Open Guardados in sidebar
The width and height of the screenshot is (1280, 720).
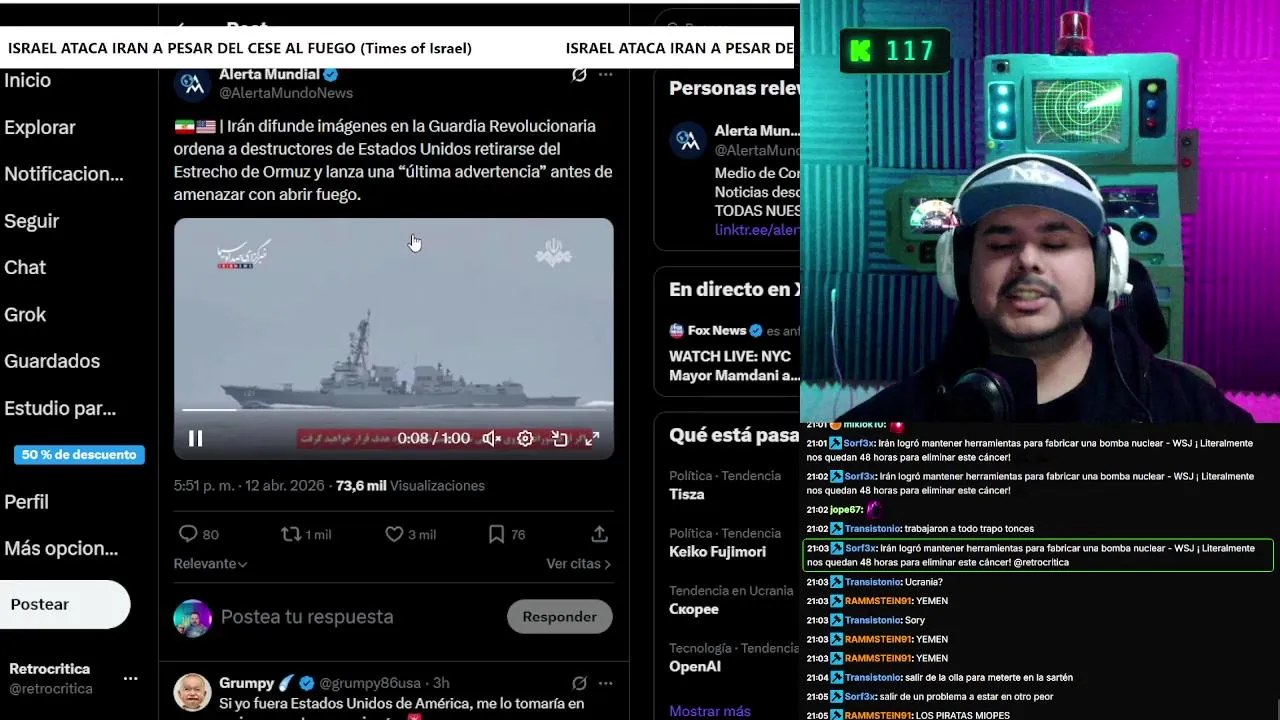coord(52,361)
